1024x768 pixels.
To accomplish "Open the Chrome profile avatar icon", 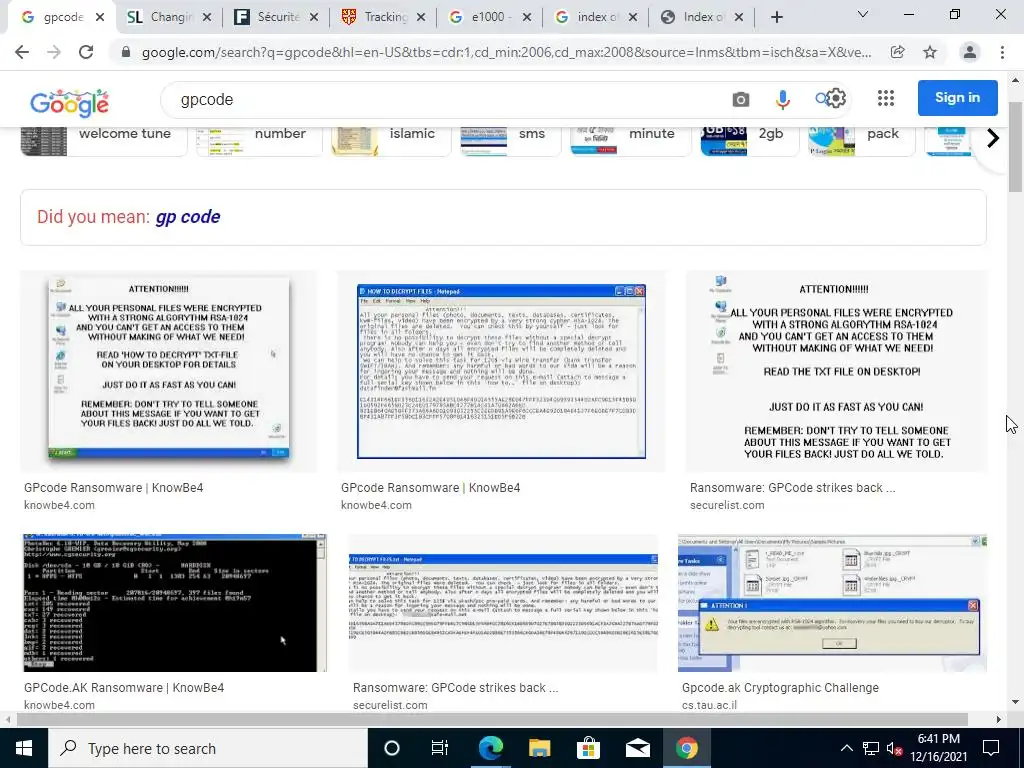I will pyautogui.click(x=970, y=52).
